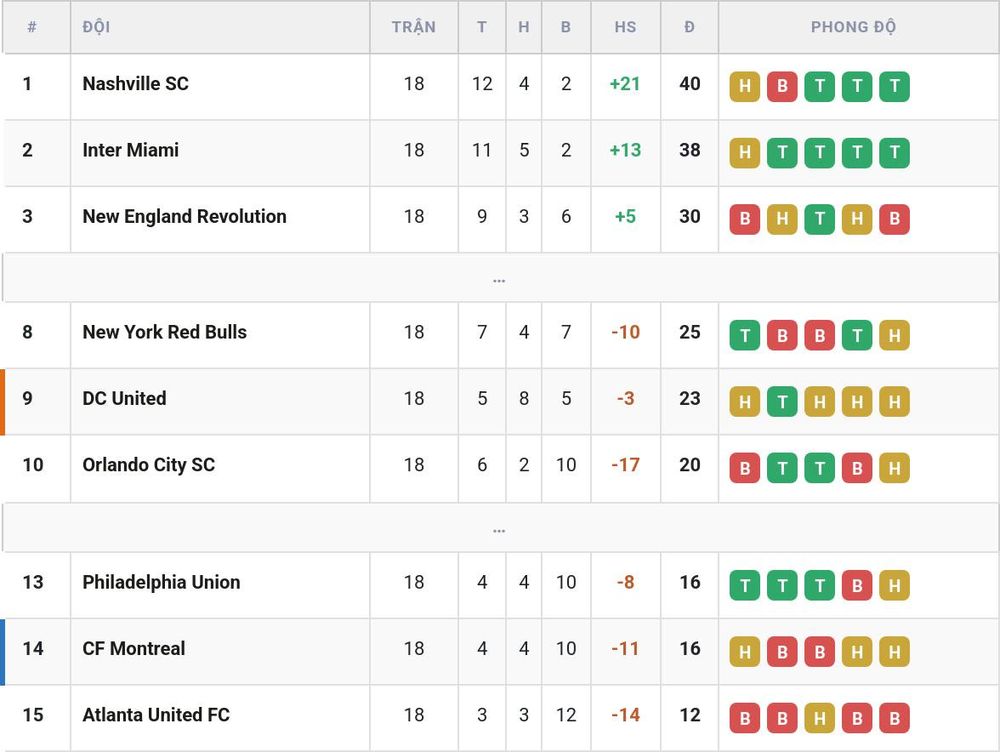Open the DC United team link
Image resolution: width=1000 pixels, height=752 pixels.
click(124, 398)
